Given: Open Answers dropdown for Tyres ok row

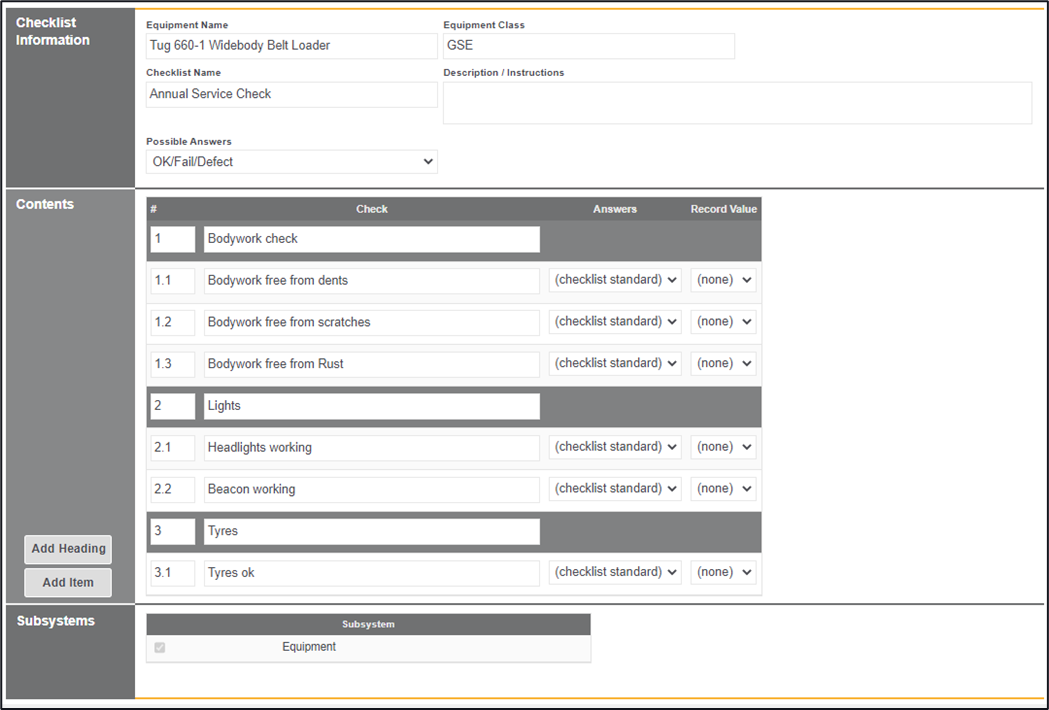Looking at the screenshot, I should pyautogui.click(x=615, y=573).
